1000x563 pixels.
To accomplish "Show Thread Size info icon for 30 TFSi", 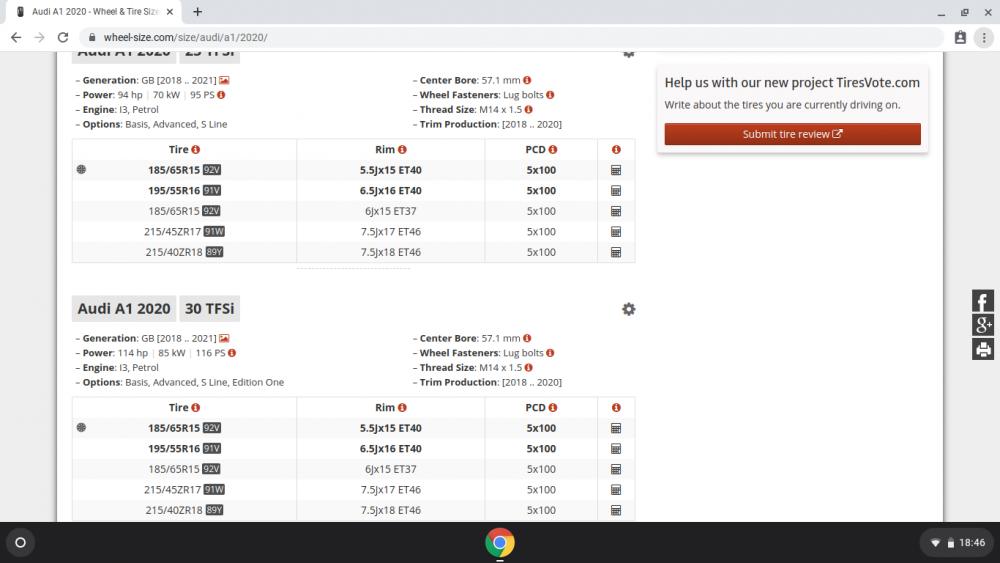I will 528,367.
